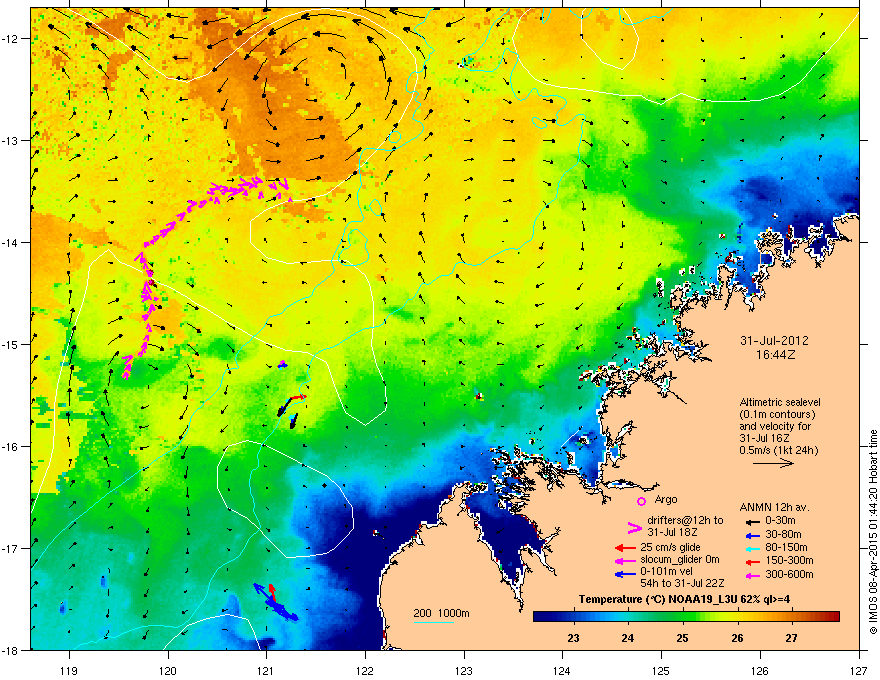Click the '121' longitude axis label
The width and height of the screenshot is (880, 680).
tap(266, 671)
